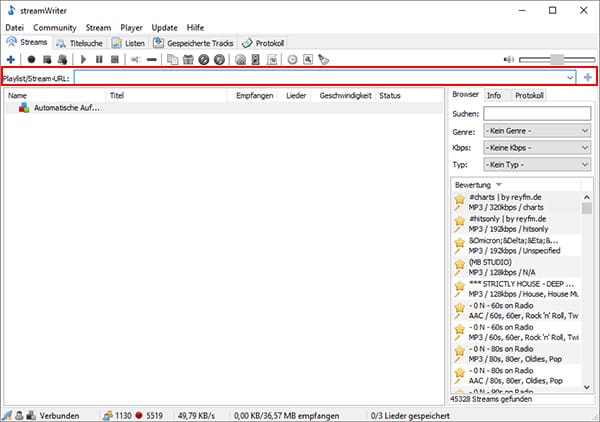Open the Typ dropdown showing Kein Typ
Viewport: 600px width, 422px height.
pos(537,165)
